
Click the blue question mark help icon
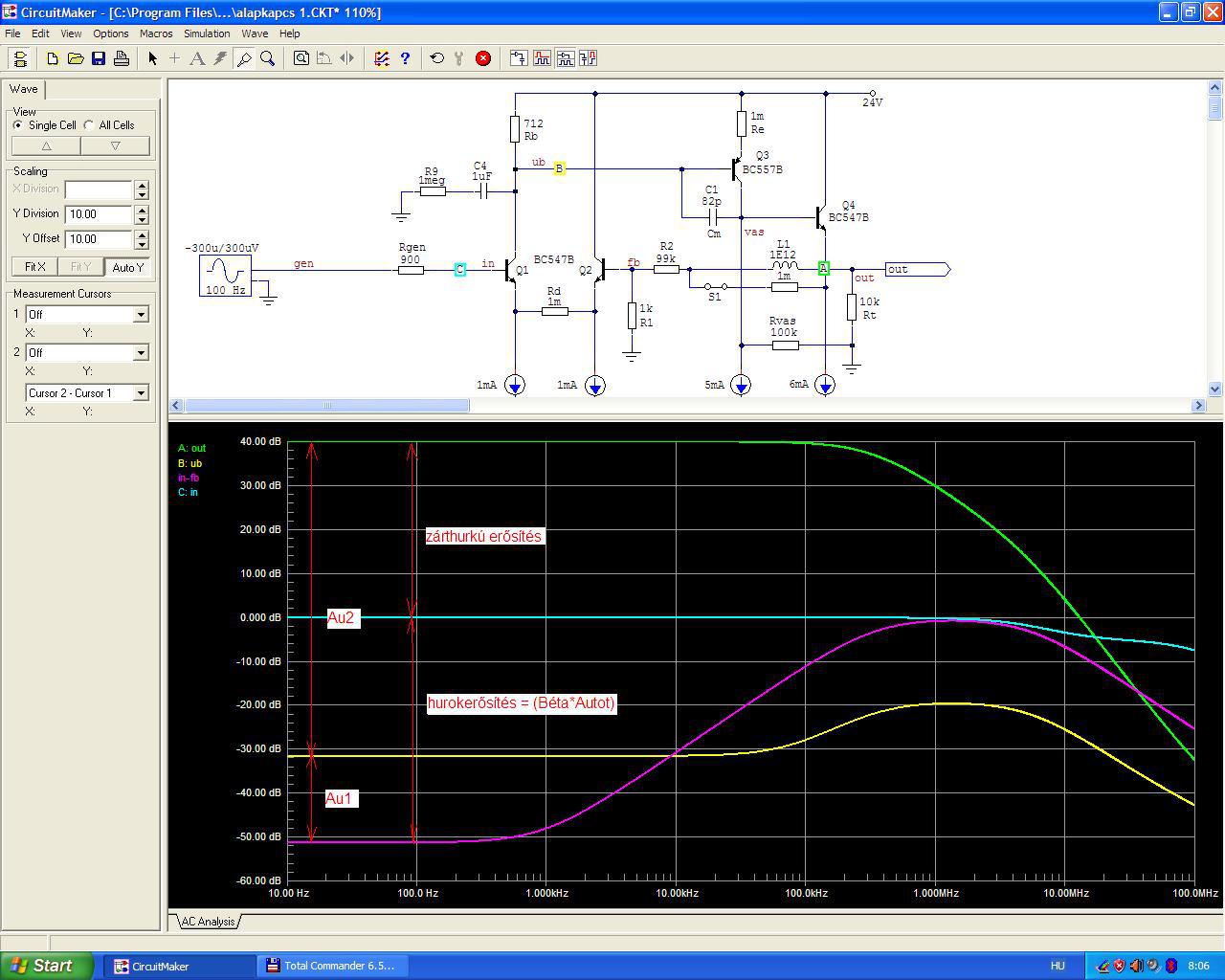click(x=405, y=58)
